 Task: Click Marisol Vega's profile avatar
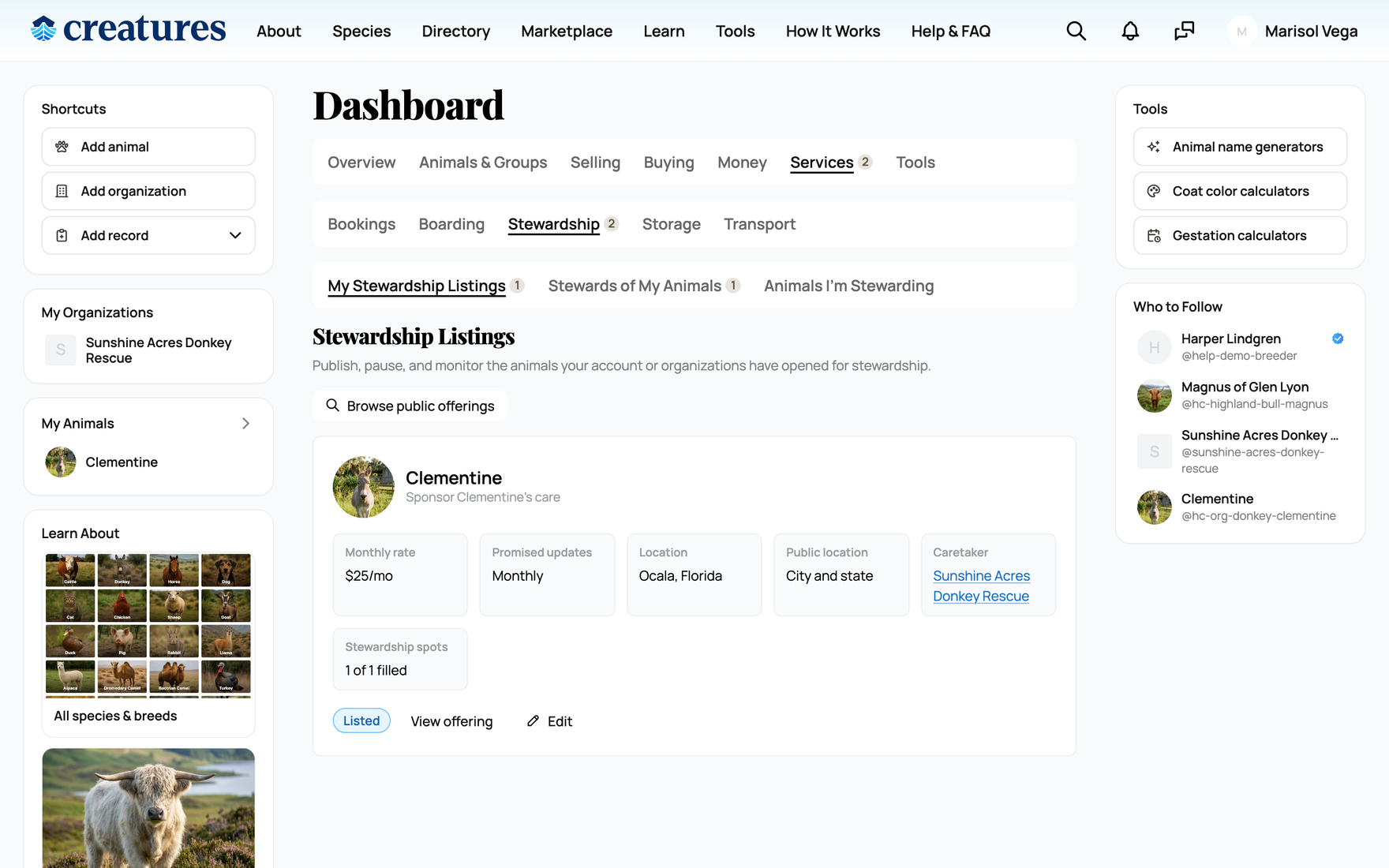[1241, 31]
